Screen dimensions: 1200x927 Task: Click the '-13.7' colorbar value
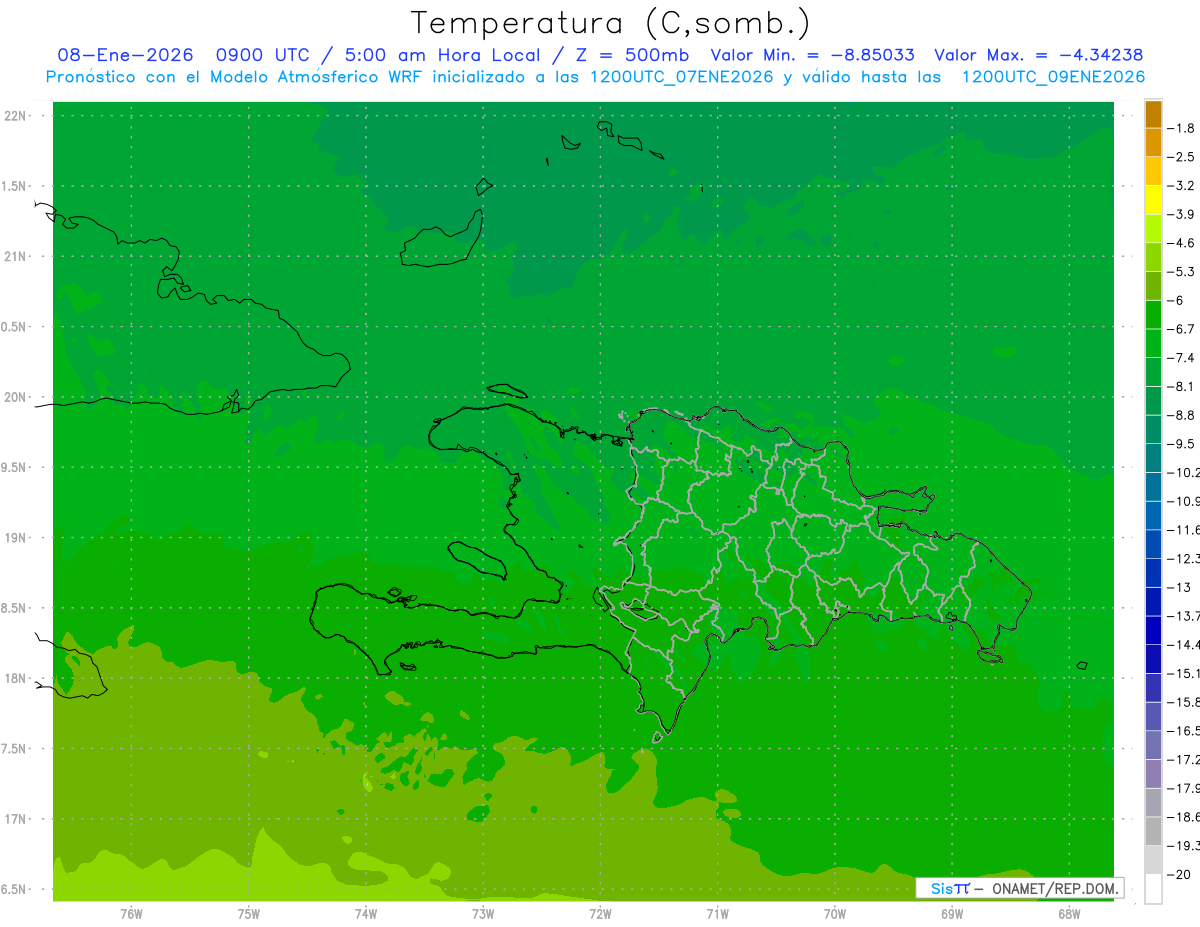tap(1183, 615)
